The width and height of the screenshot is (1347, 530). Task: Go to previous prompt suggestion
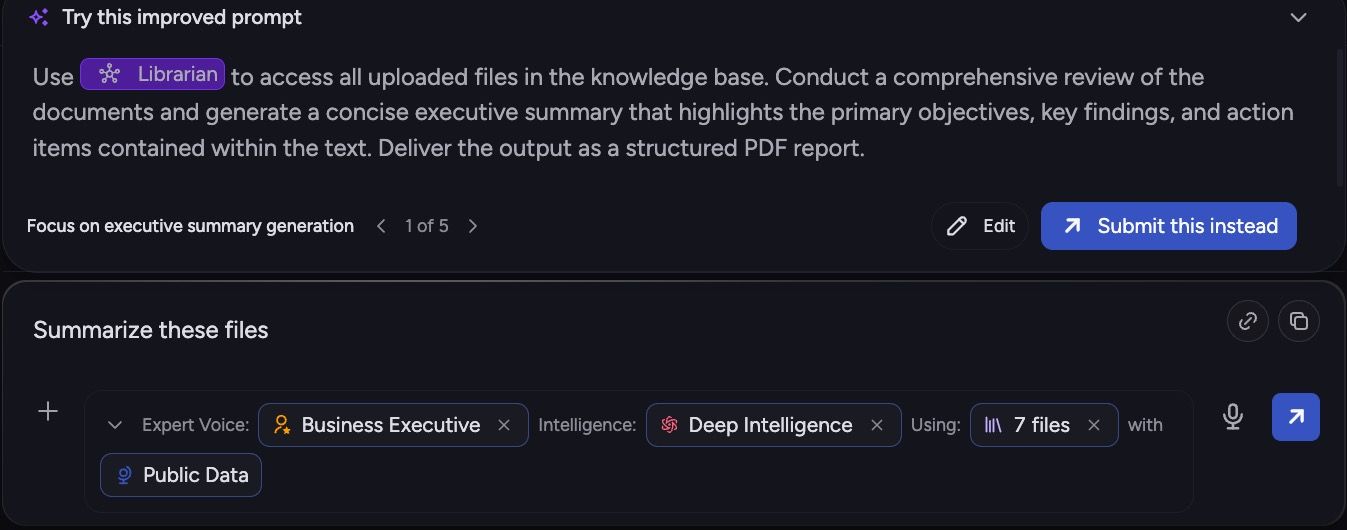coord(381,226)
